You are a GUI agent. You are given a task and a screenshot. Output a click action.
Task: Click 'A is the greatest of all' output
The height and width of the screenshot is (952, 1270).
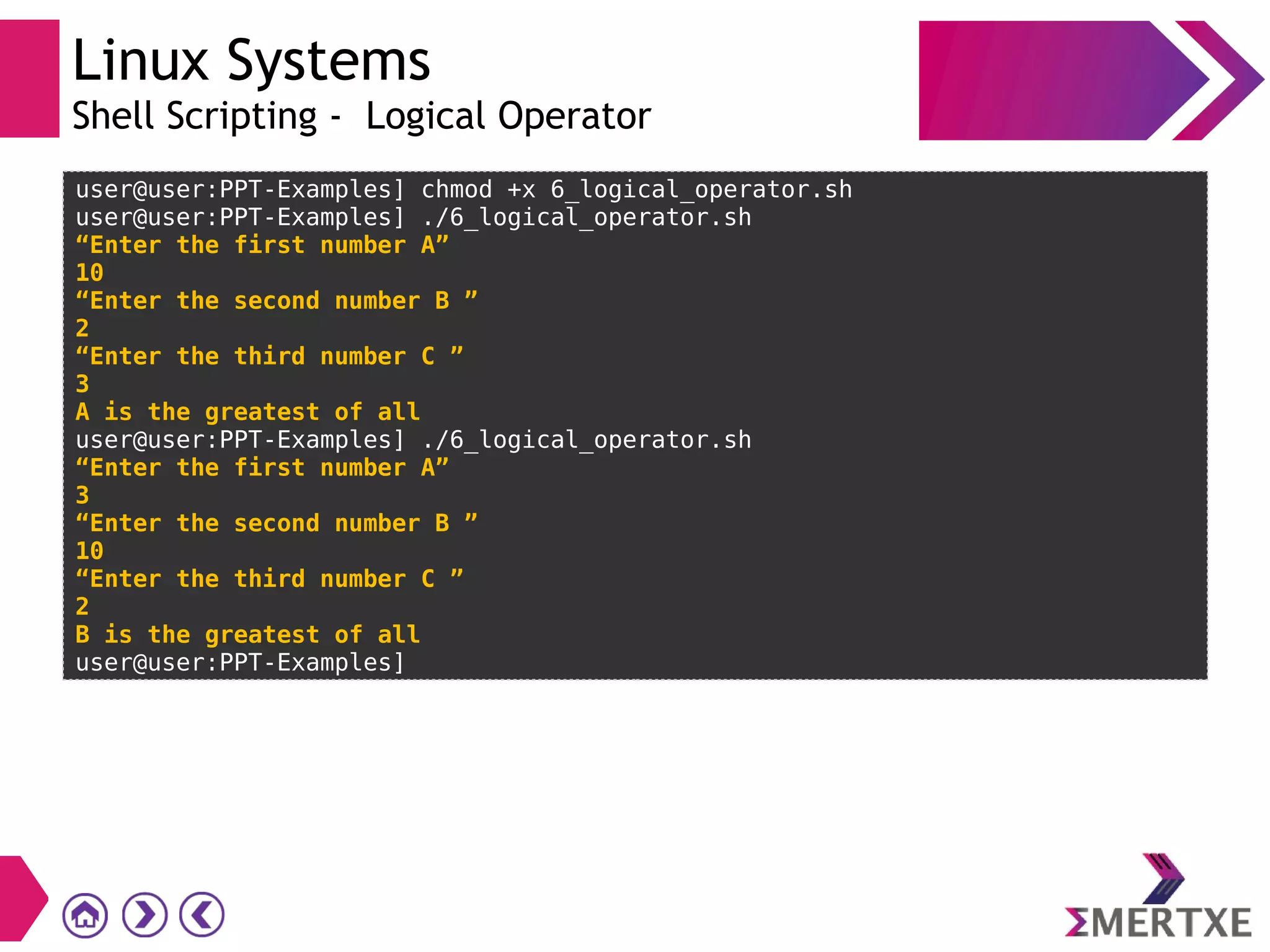(248, 412)
